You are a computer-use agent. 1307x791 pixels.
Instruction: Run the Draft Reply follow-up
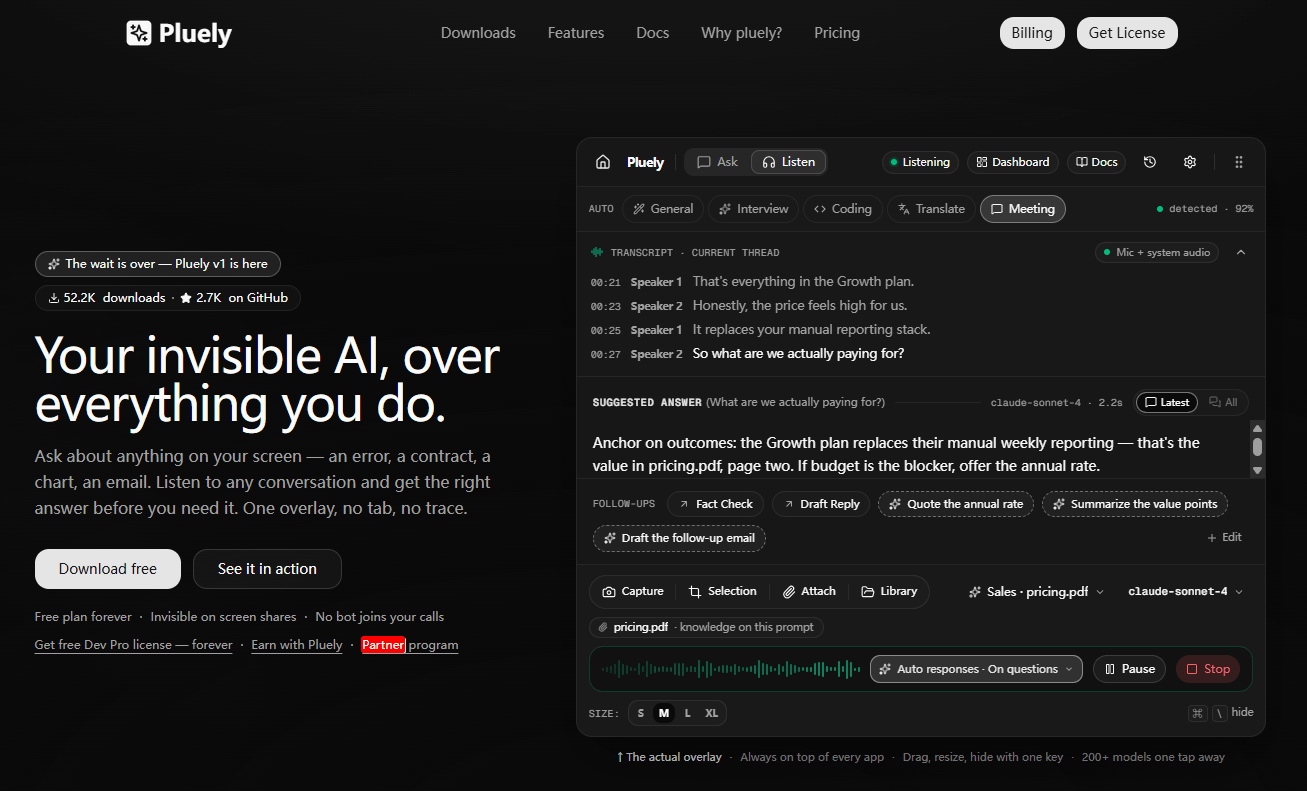821,504
